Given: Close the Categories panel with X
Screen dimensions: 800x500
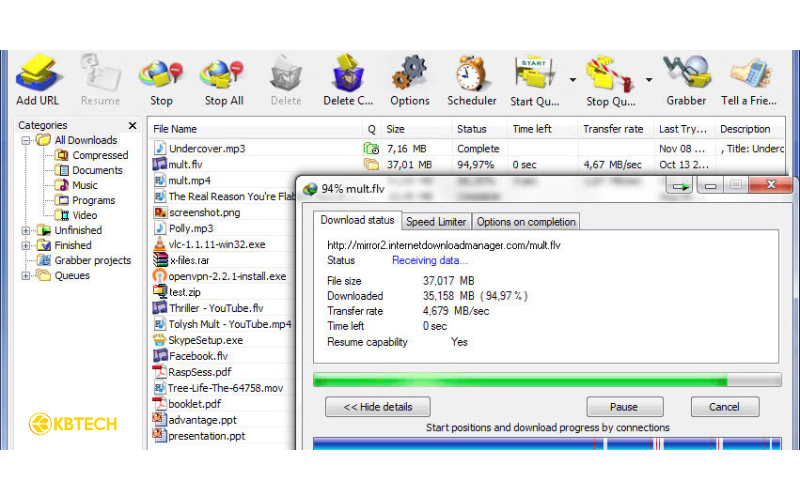Looking at the screenshot, I should 132,126.
